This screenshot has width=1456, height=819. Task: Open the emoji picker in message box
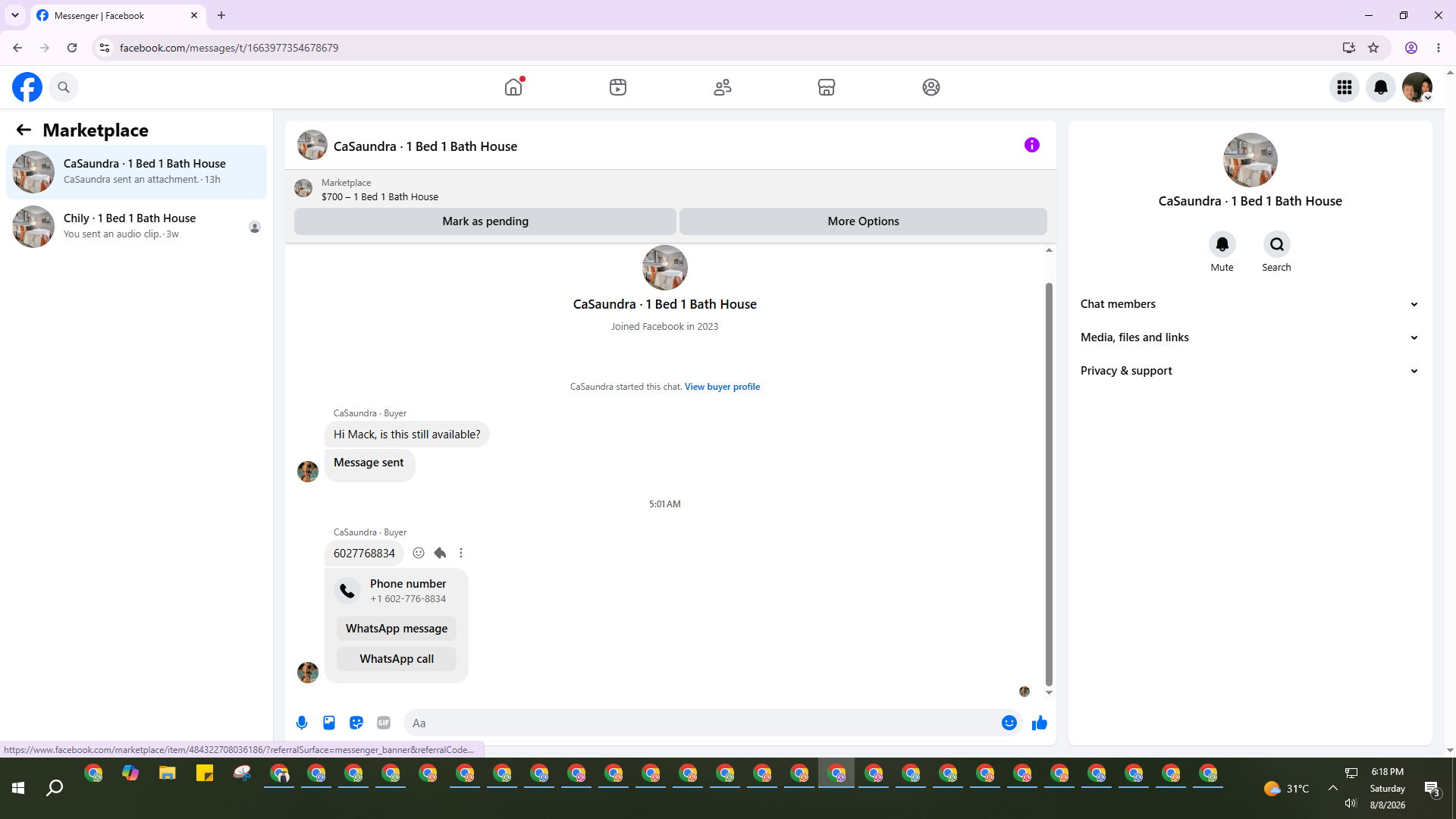(1009, 723)
